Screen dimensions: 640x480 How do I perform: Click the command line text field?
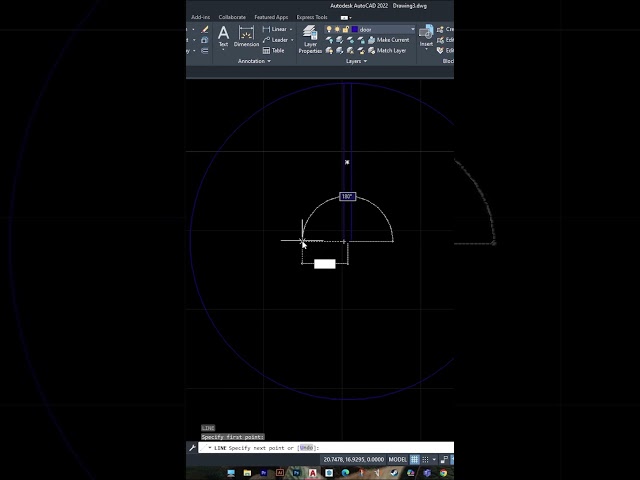coord(326,448)
